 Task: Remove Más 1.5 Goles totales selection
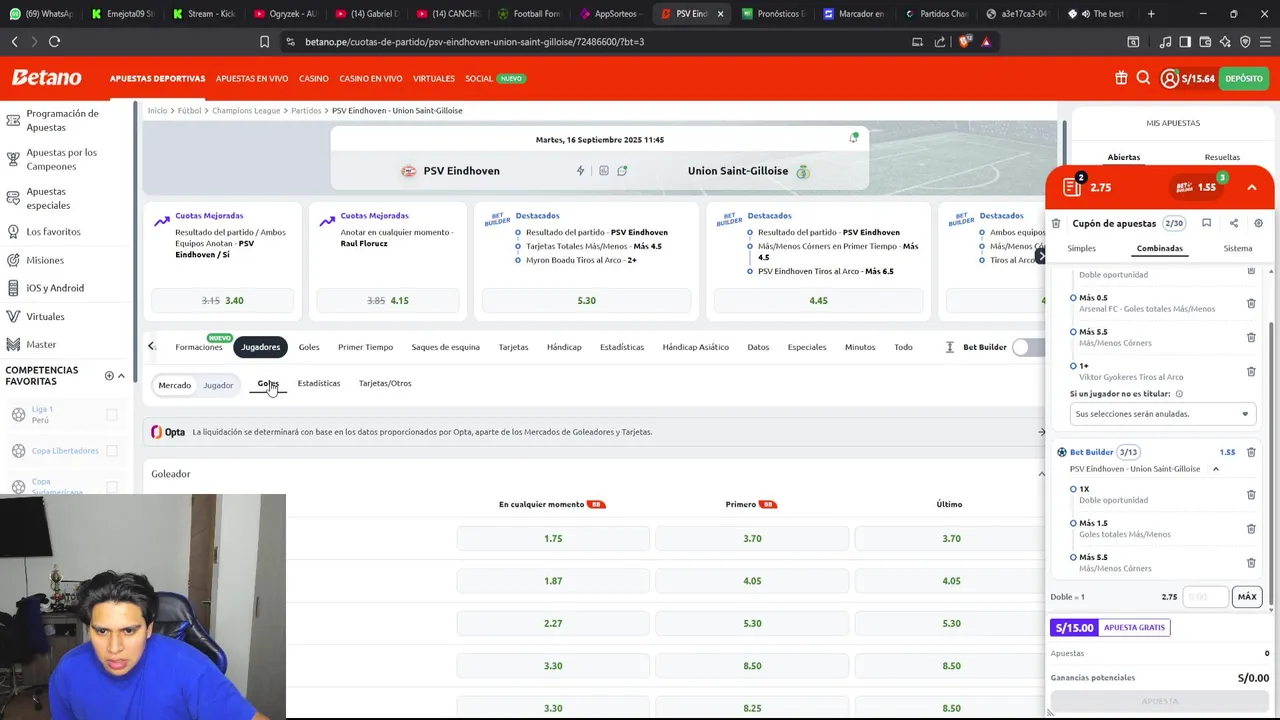[x=1251, y=528]
